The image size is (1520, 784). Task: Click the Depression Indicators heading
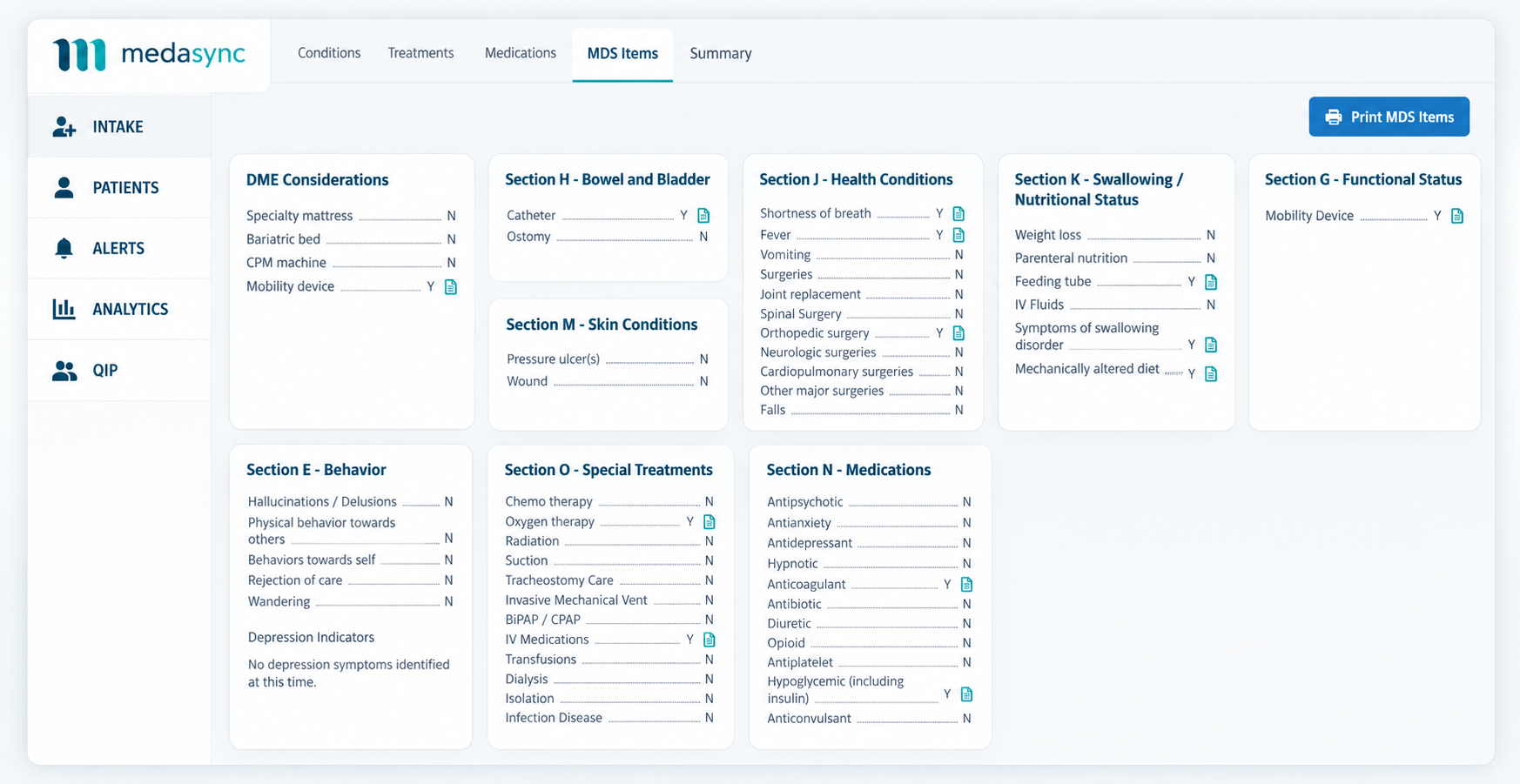(312, 638)
